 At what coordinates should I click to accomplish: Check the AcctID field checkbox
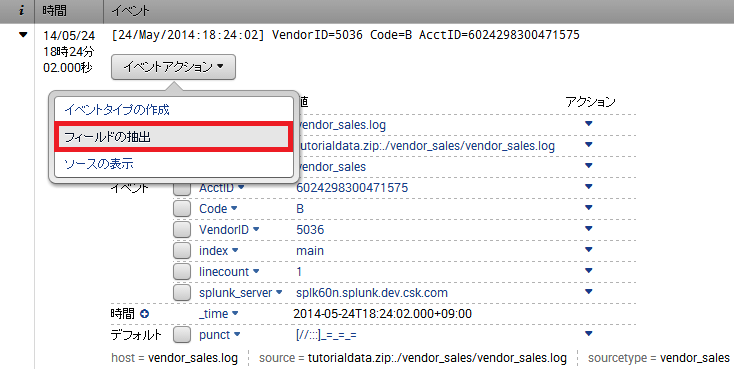point(182,188)
